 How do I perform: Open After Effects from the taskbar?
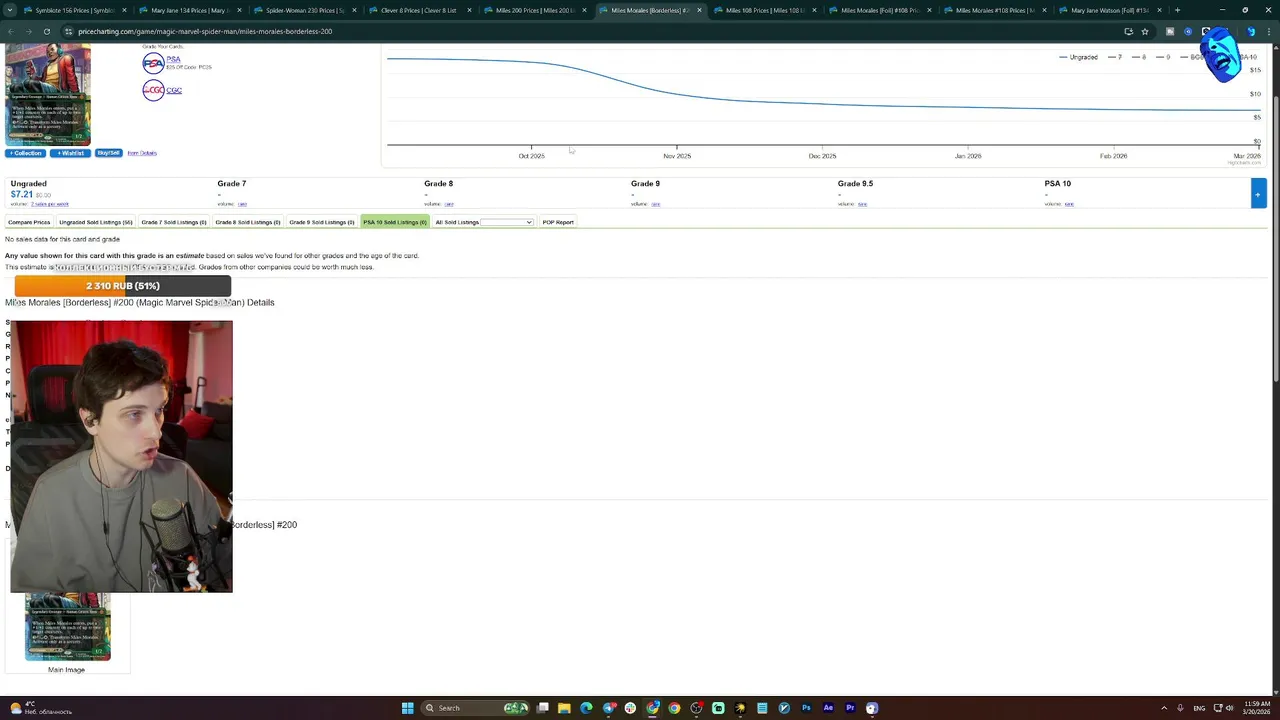[828, 708]
